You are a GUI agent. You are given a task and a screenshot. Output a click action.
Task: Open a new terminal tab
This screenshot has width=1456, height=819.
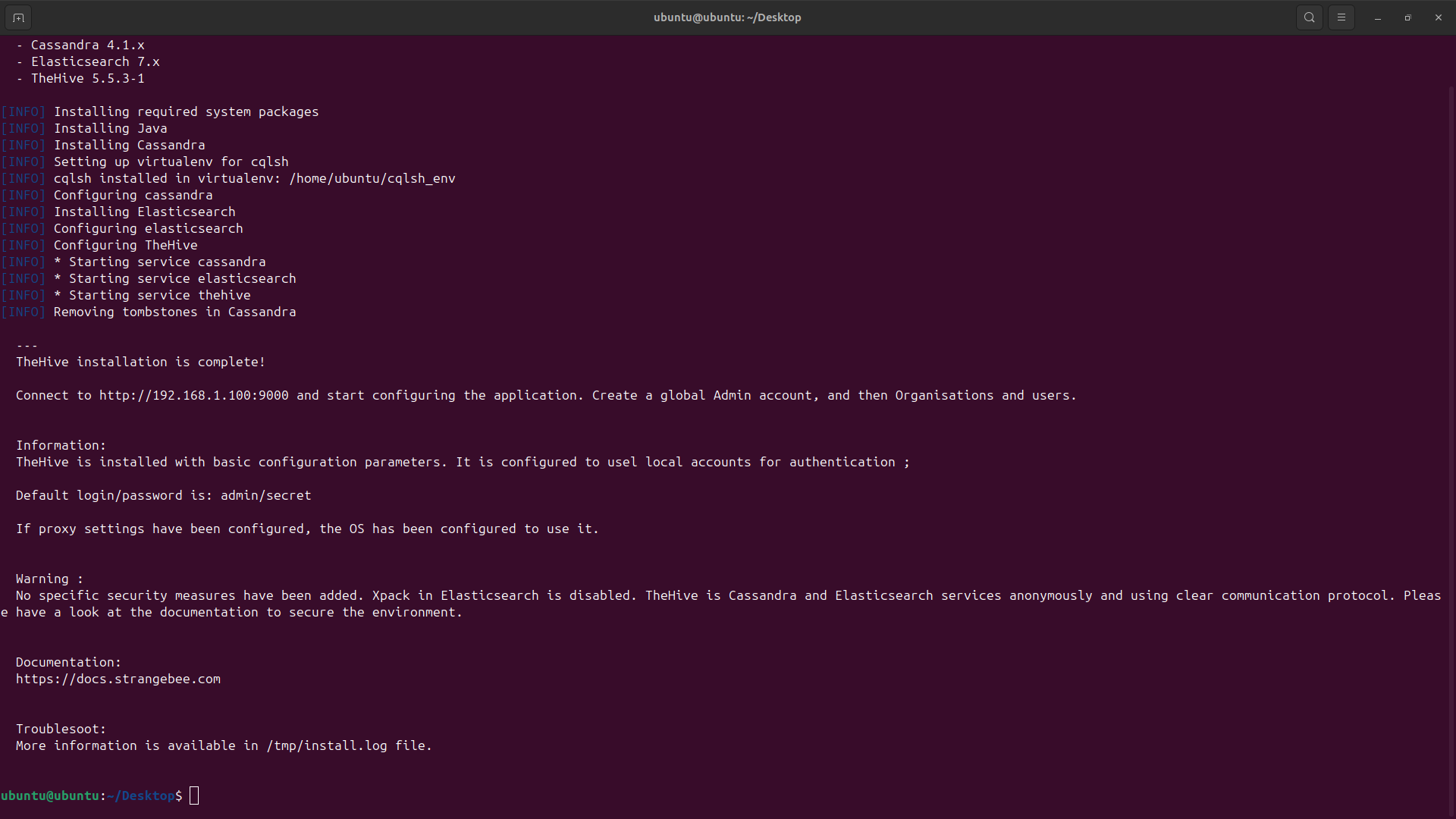pyautogui.click(x=18, y=17)
